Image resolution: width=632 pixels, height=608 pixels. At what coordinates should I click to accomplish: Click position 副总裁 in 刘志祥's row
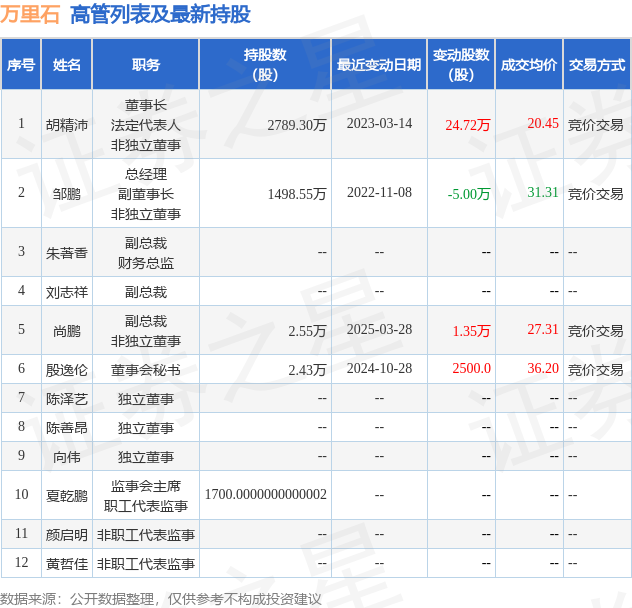coord(146,292)
